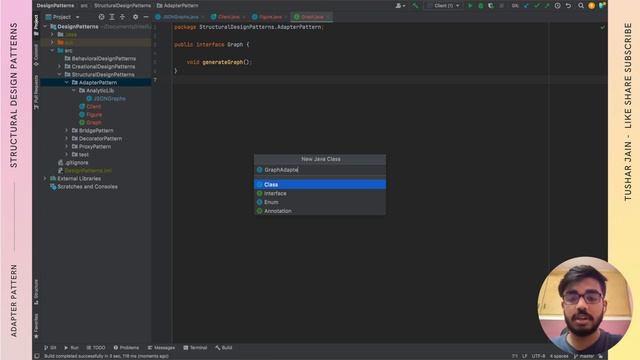Collapse the AnalyticLib package
Image resolution: width=640 pixels, height=360 pixels.
click(x=74, y=91)
